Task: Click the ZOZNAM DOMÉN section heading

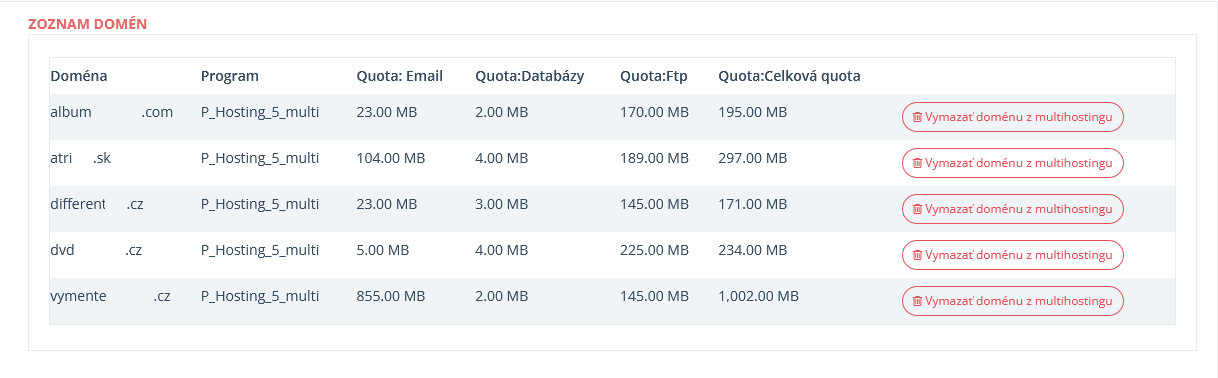Action: pyautogui.click(x=88, y=23)
